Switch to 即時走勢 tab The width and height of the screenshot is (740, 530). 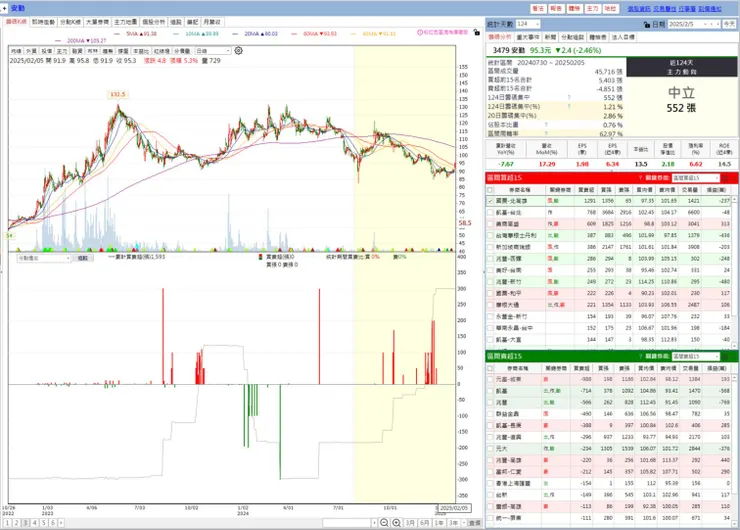tap(43, 22)
